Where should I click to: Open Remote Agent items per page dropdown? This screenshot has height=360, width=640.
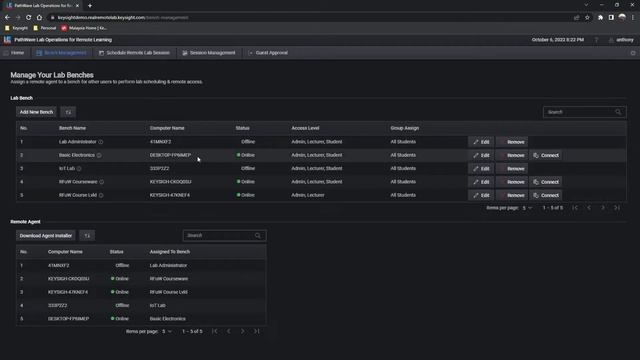[167, 331]
